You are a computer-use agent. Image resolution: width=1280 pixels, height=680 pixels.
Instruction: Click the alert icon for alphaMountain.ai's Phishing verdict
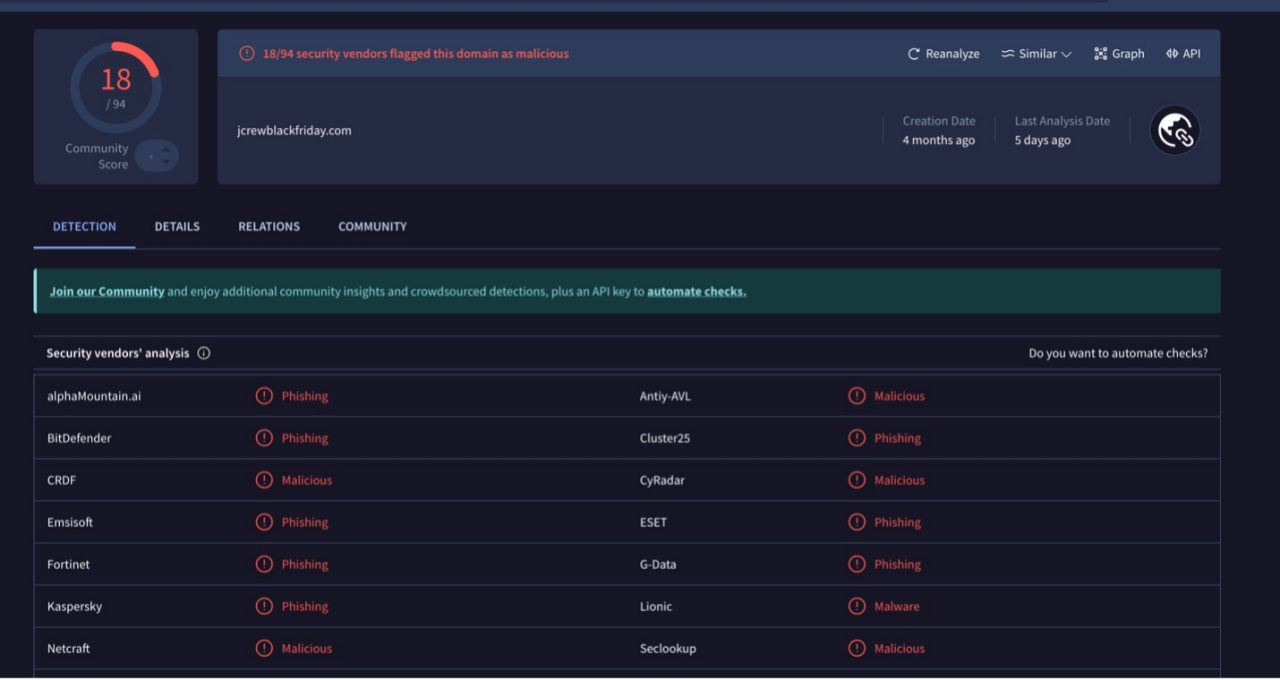264,396
